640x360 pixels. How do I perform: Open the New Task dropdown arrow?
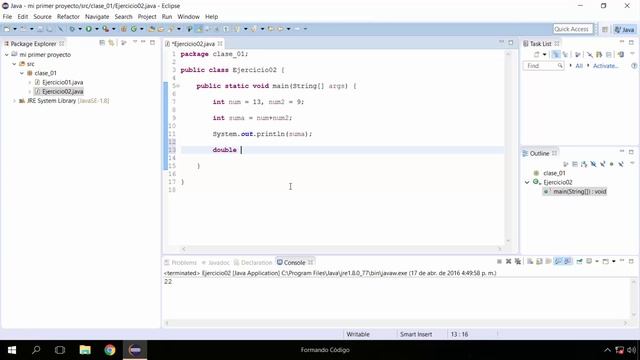(544, 54)
